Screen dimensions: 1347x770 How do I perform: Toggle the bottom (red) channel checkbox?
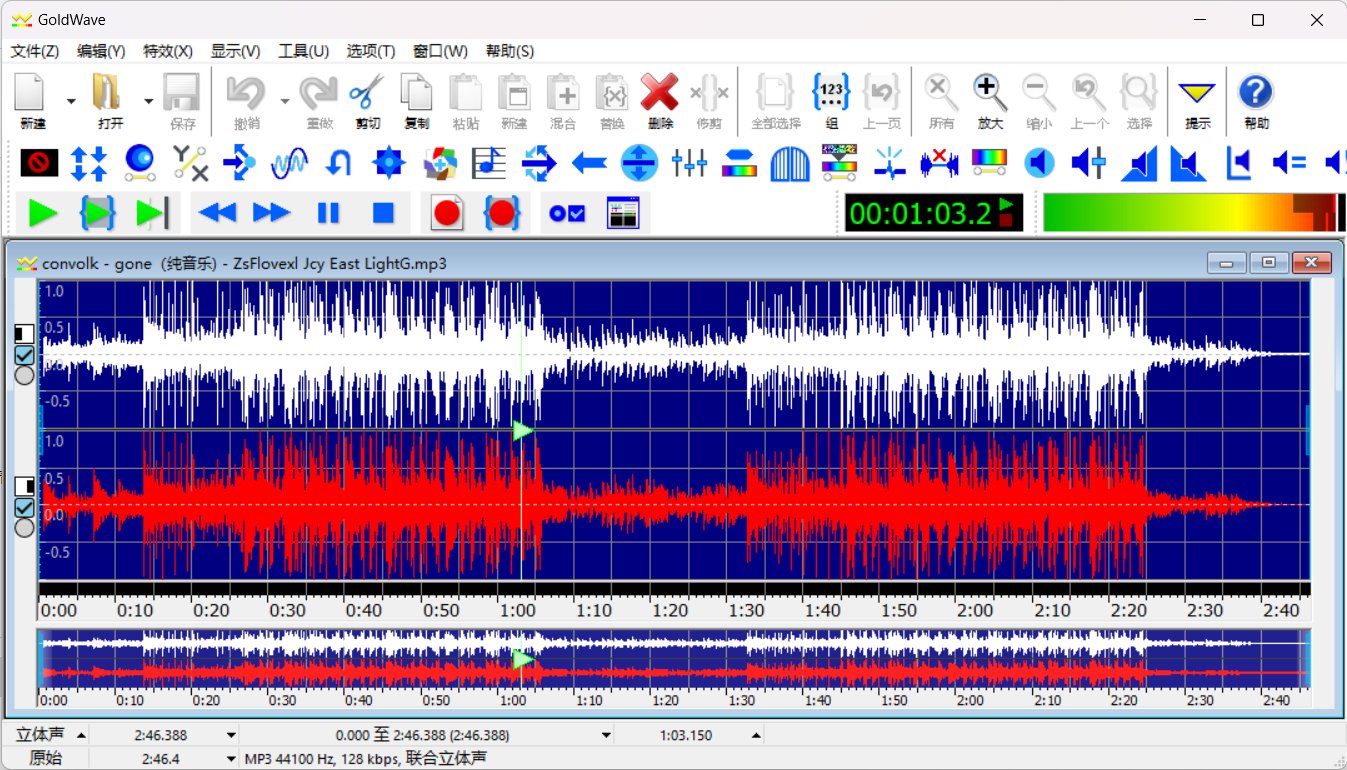pos(25,508)
